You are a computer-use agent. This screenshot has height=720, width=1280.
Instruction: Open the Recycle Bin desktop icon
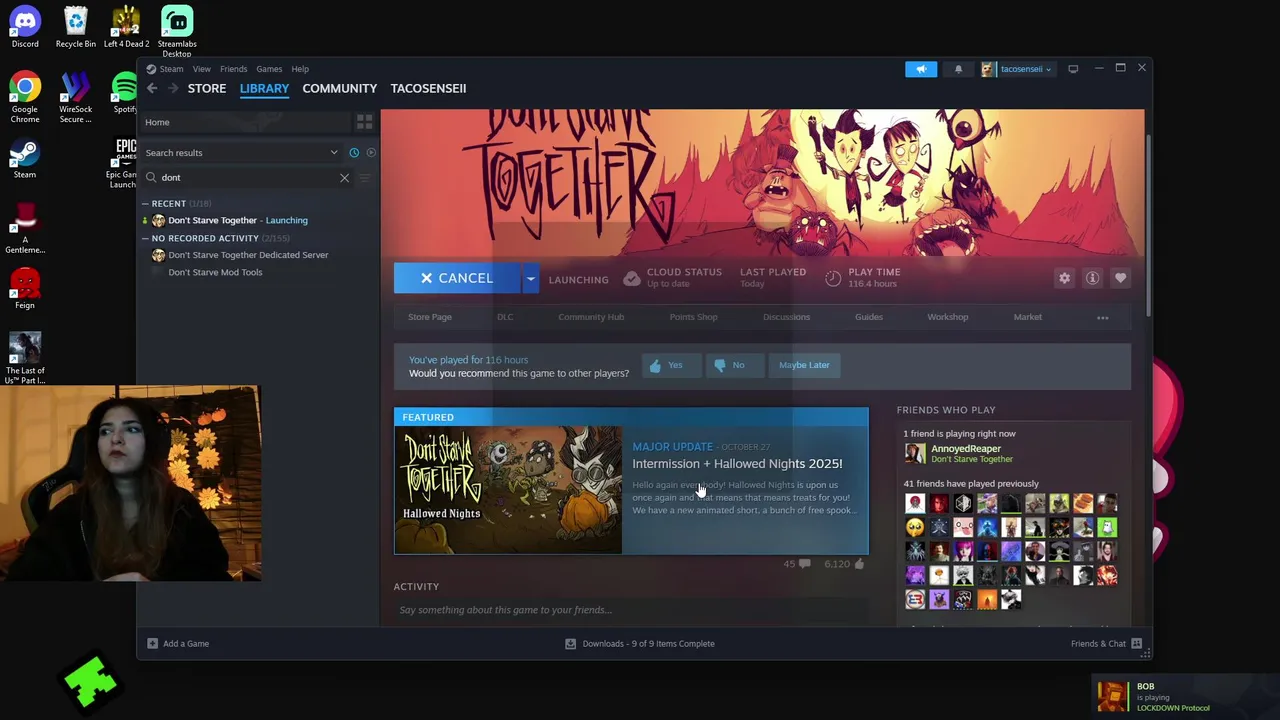[76, 27]
